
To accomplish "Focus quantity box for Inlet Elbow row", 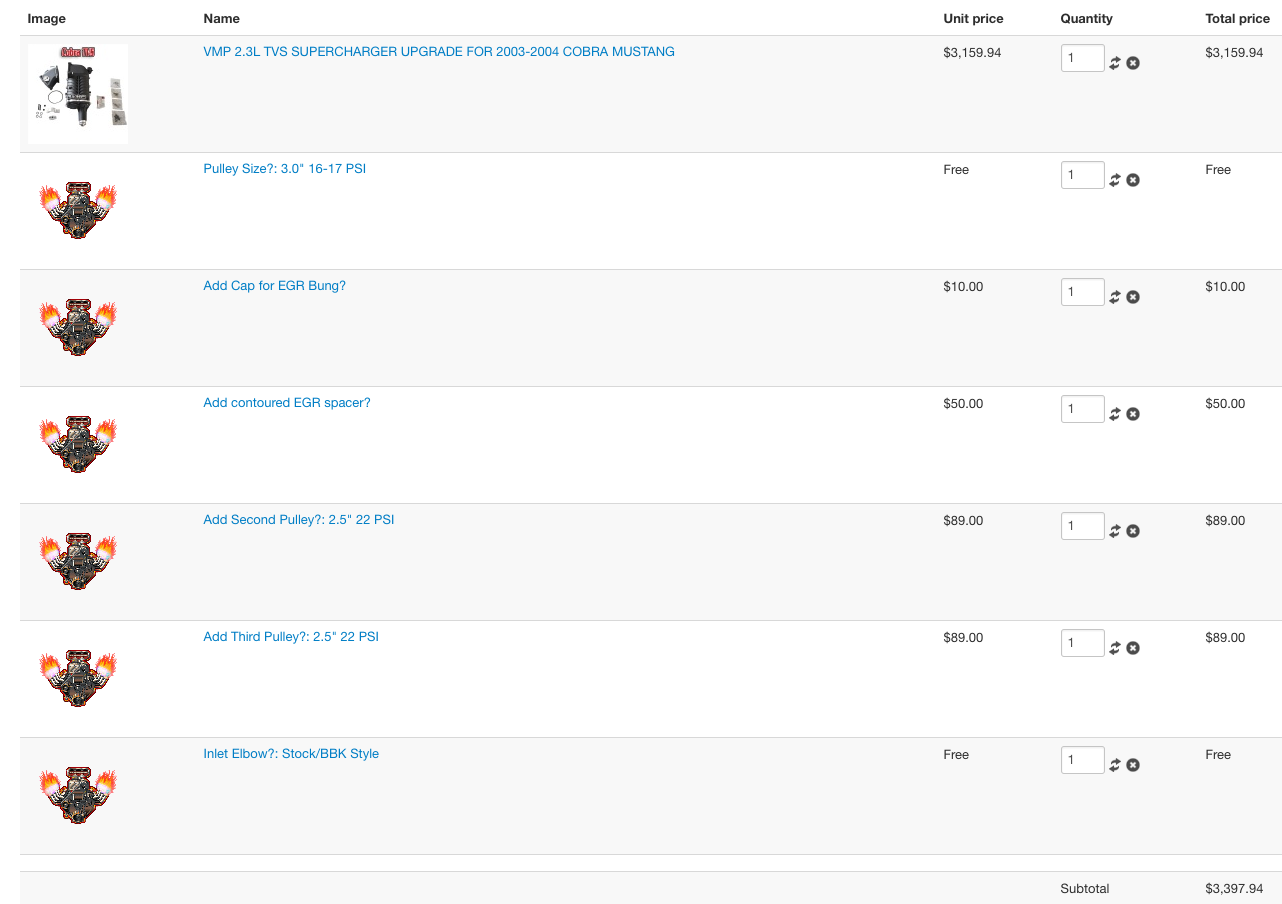I will click(1082, 761).
